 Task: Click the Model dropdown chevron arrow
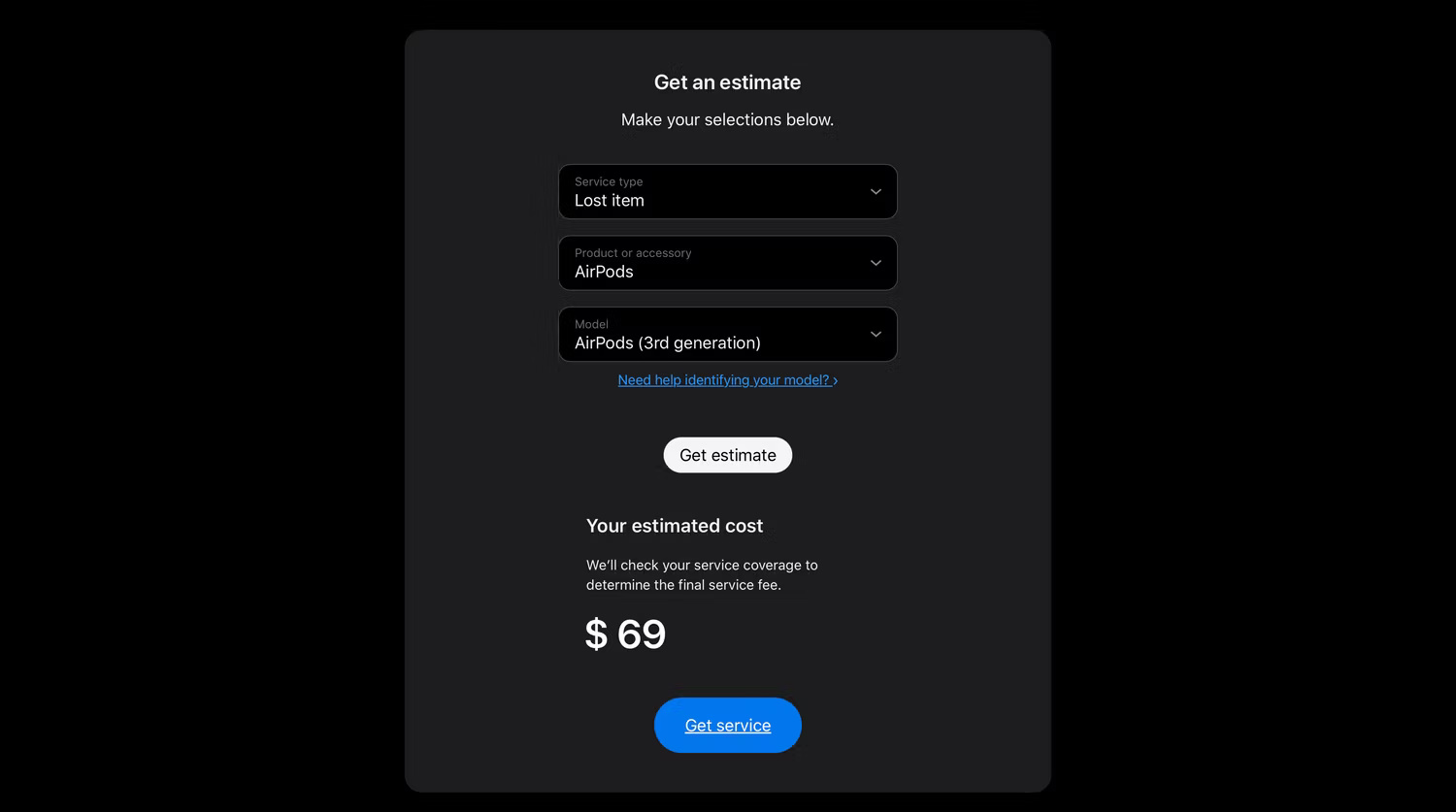pos(876,335)
